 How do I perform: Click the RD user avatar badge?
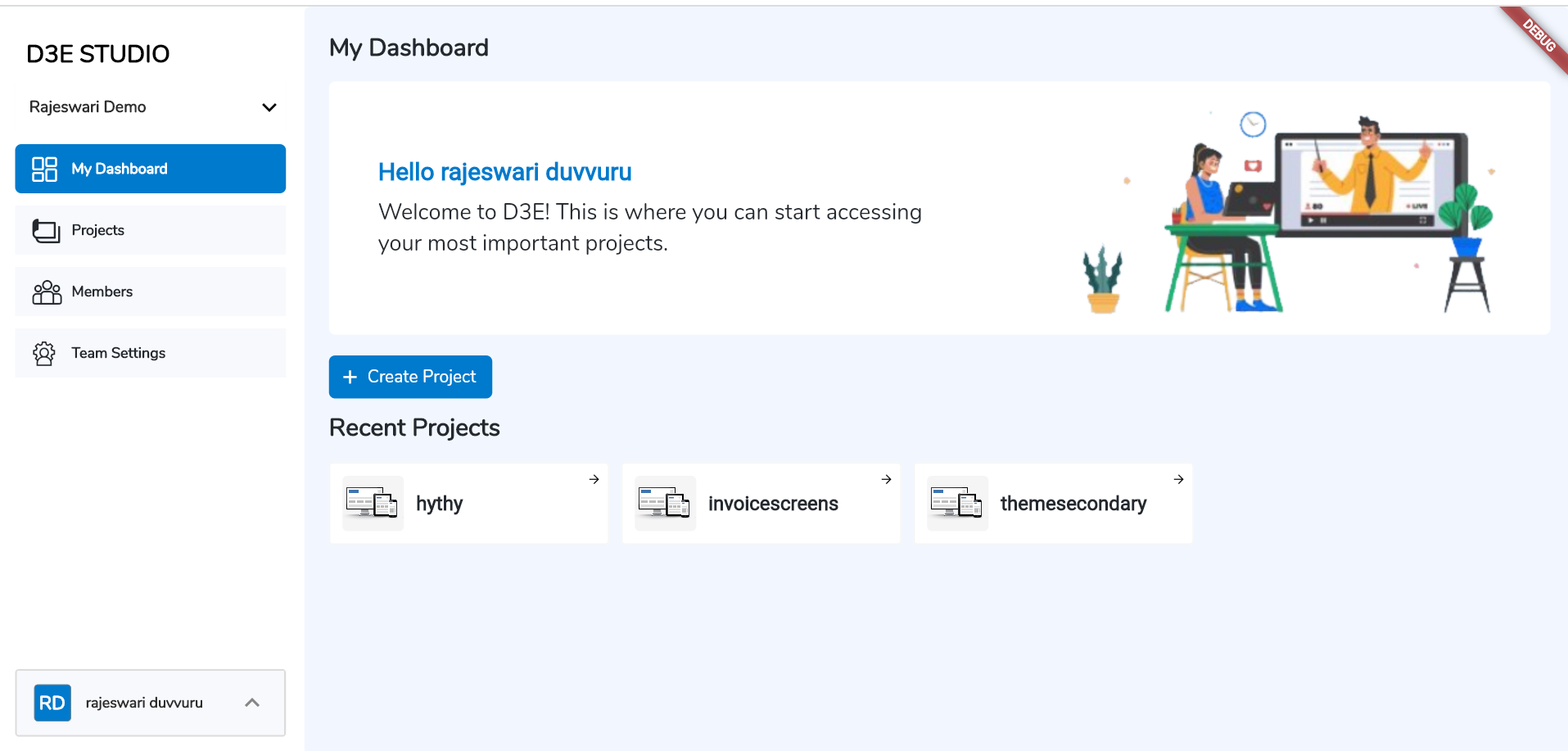coord(52,703)
